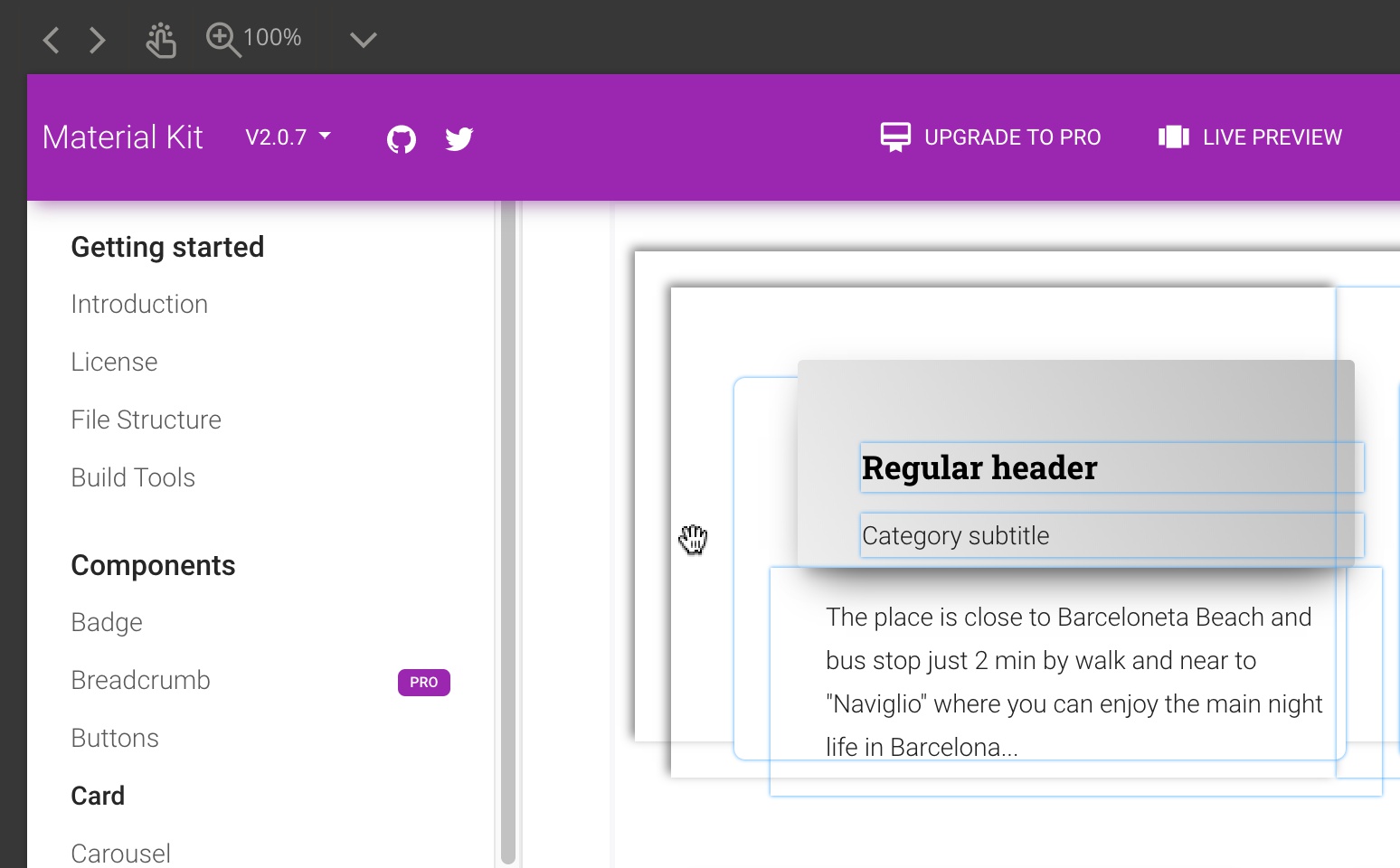Click the Category subtitle text
The image size is (1400, 868).
point(956,535)
